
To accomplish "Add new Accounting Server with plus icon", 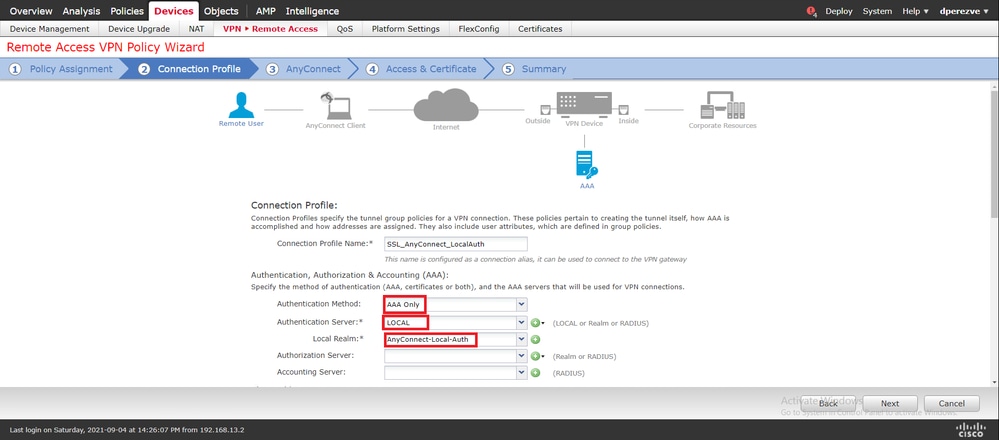I will [x=536, y=373].
